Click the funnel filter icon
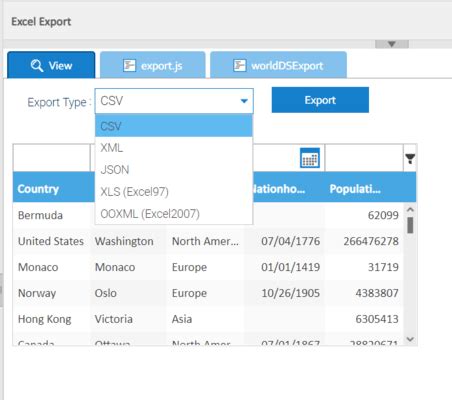This screenshot has height=400, width=452. tap(410, 158)
